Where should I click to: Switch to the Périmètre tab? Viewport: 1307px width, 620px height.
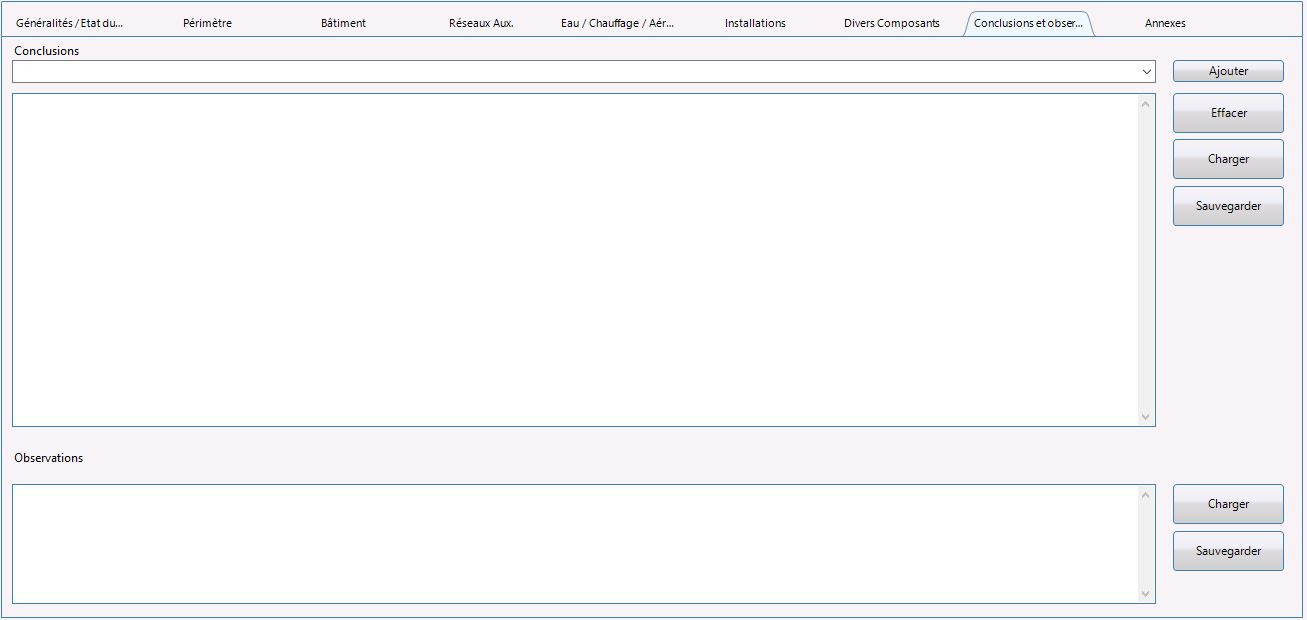(207, 23)
